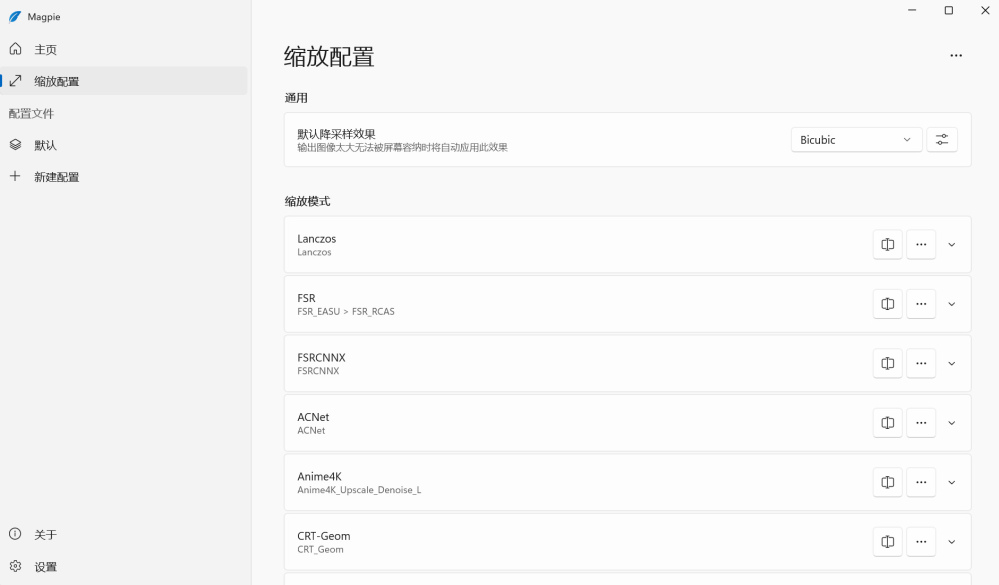The width and height of the screenshot is (999, 585).
Task: Maximize the Magpie window
Action: [948, 10]
